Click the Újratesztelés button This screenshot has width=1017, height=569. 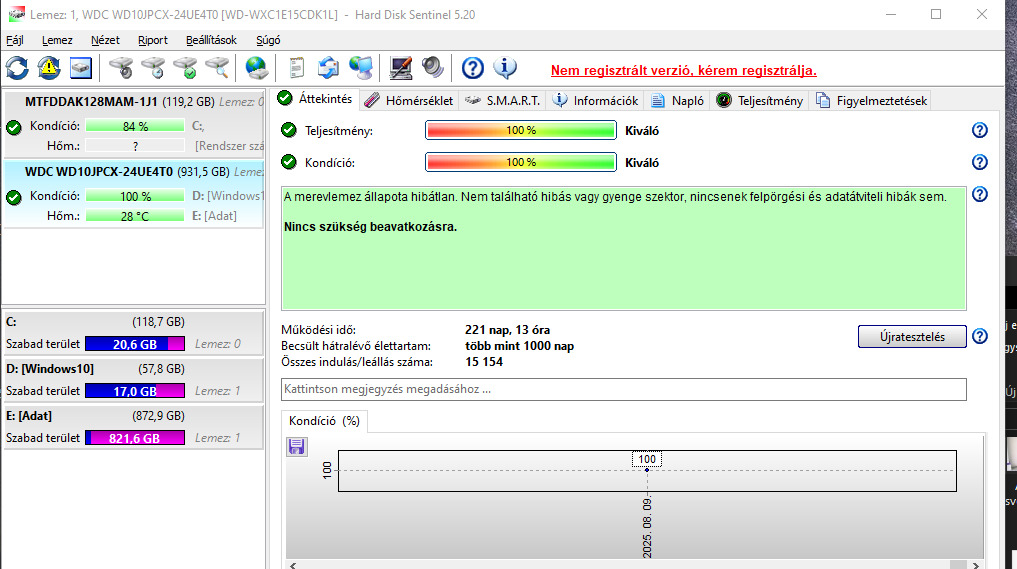(912, 337)
